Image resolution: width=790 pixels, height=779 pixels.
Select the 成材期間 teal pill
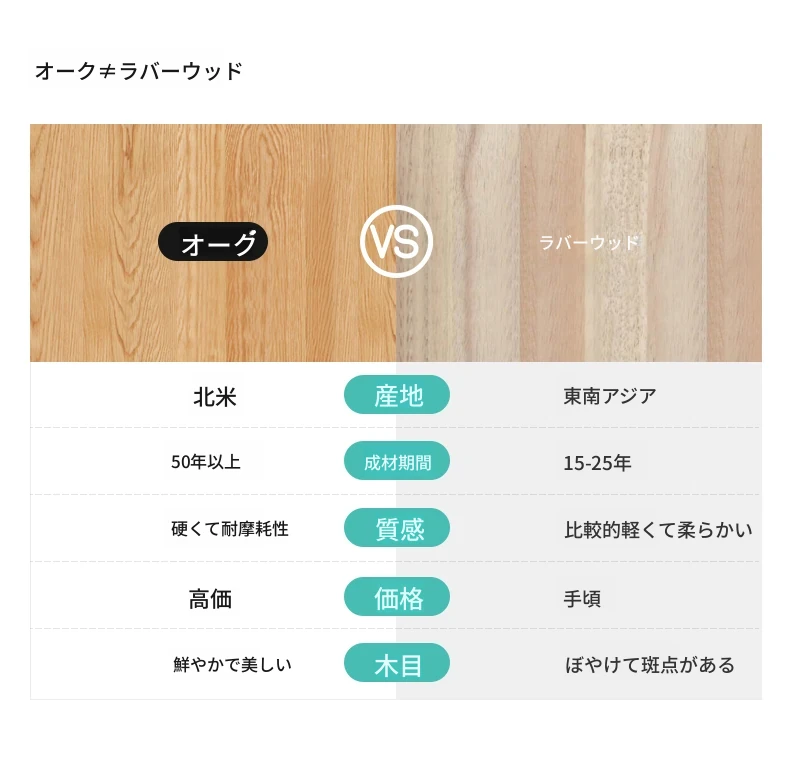click(x=397, y=461)
